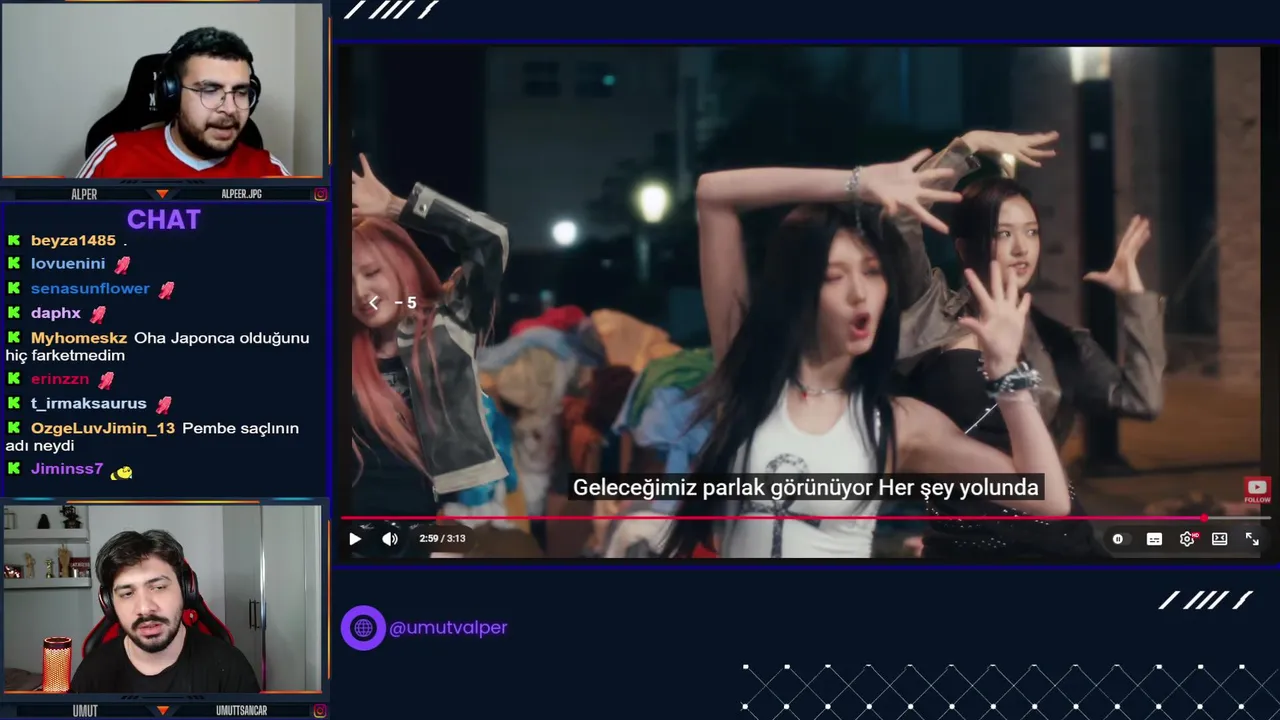Click the ALPEER.JPG label
1280x720 pixels.
pos(241,194)
